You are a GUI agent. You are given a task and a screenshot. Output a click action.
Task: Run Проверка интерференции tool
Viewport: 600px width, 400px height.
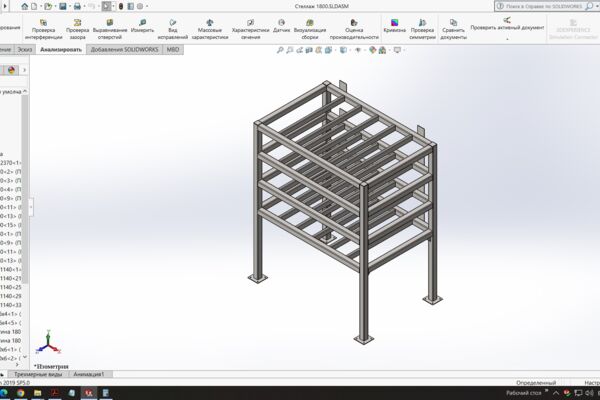pyautogui.click(x=44, y=29)
